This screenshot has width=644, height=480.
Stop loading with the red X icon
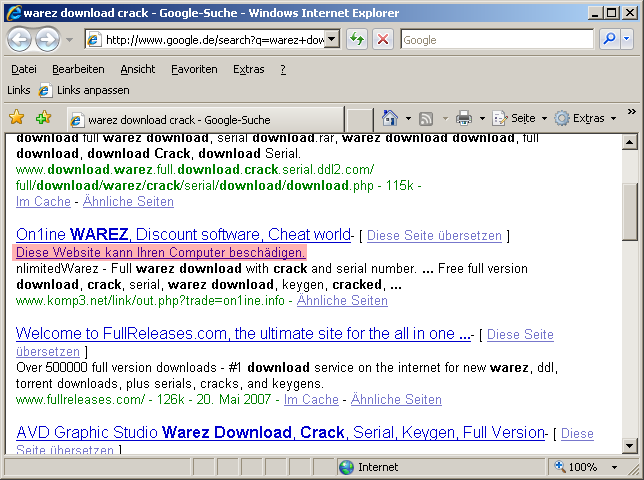click(383, 39)
